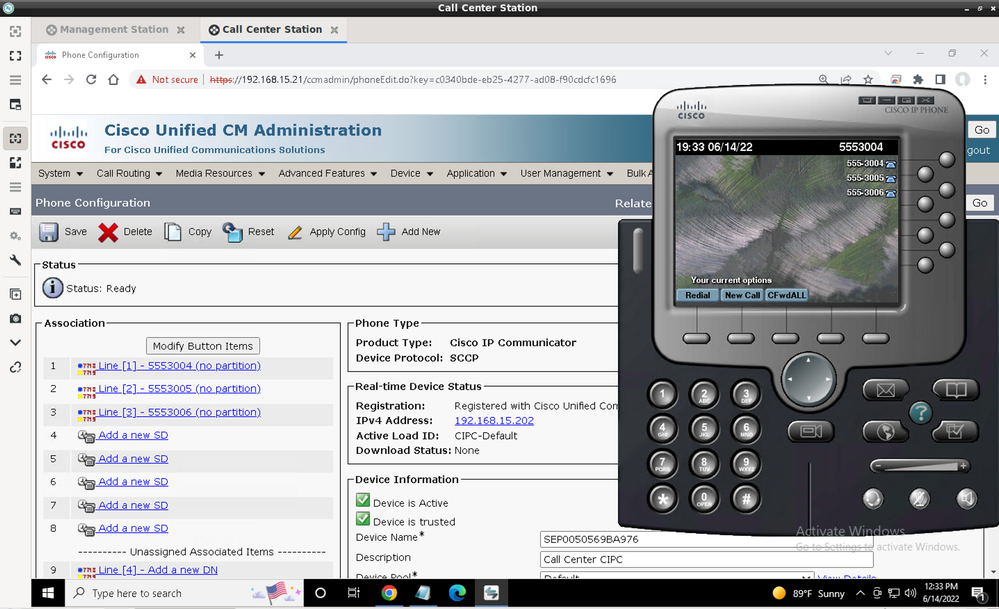
Task: Open the User Management menu dropdown
Action: coord(566,173)
